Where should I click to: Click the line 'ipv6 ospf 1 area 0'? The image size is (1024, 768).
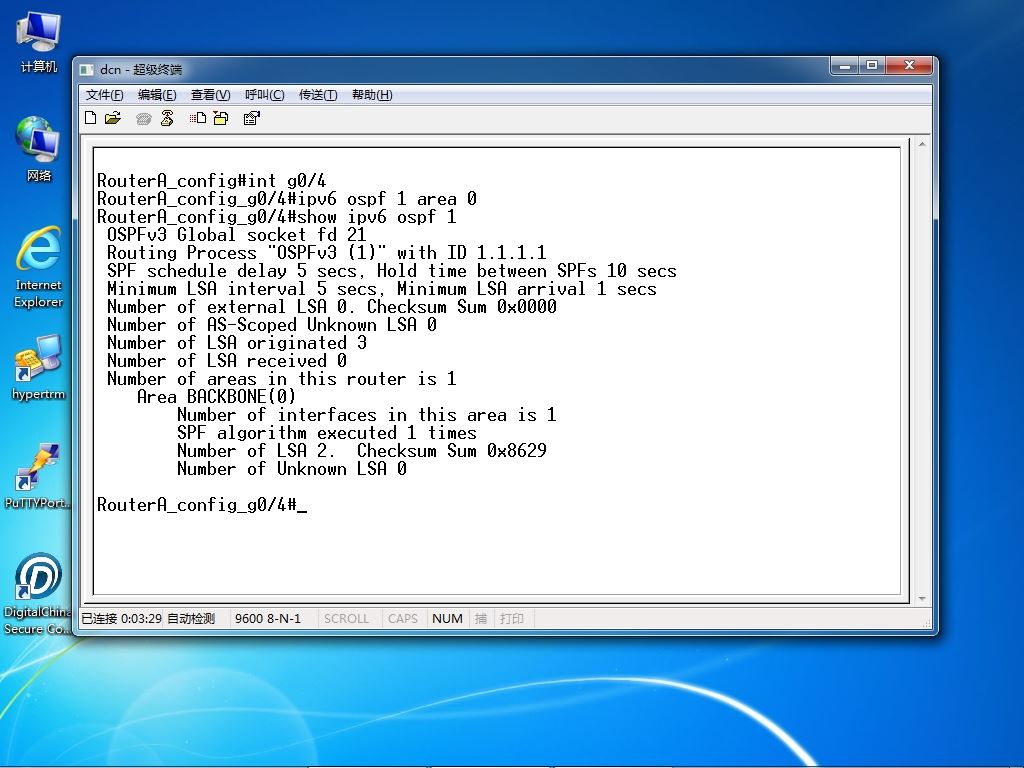pyautogui.click(x=287, y=199)
